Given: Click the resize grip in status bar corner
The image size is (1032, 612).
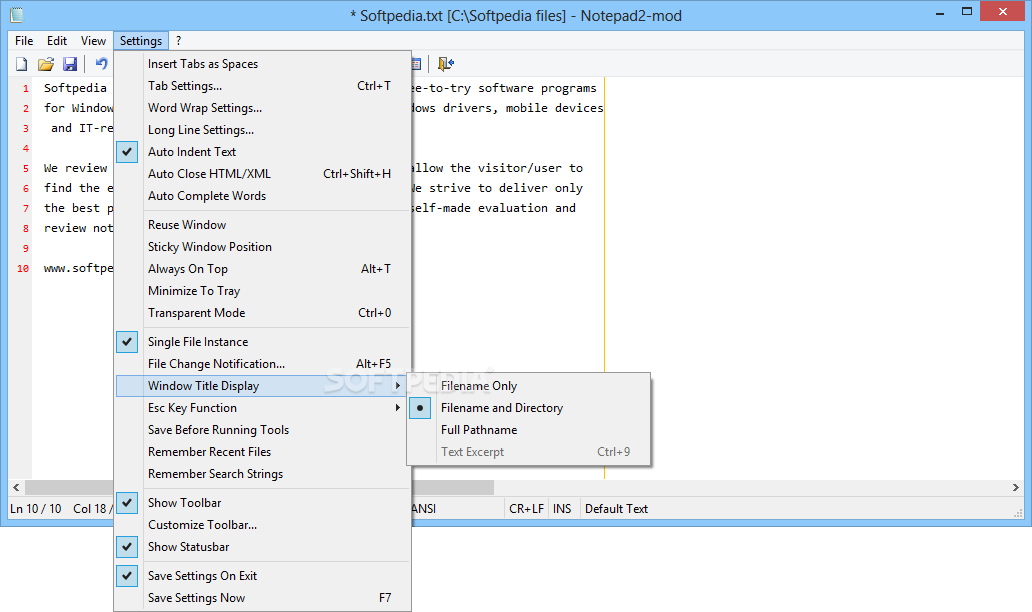Looking at the screenshot, I should pyautogui.click(x=1018, y=512).
